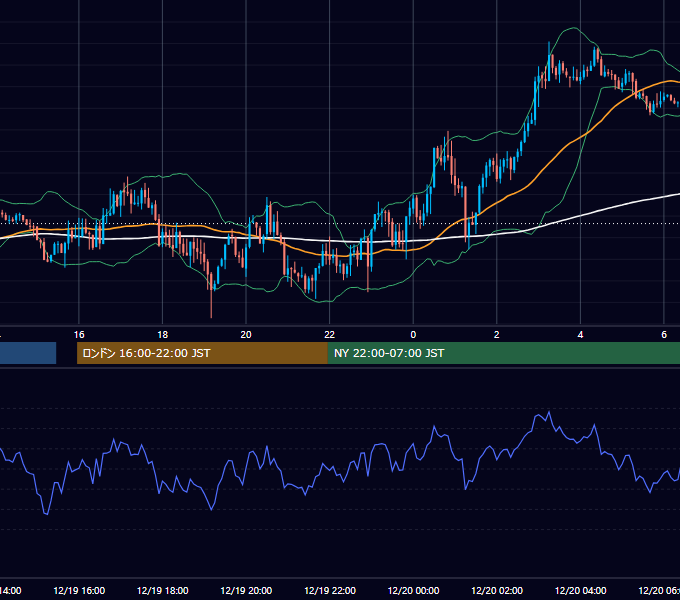Click the 12/19 18:00 date label
This screenshot has height=600, width=680.
(x=163, y=590)
